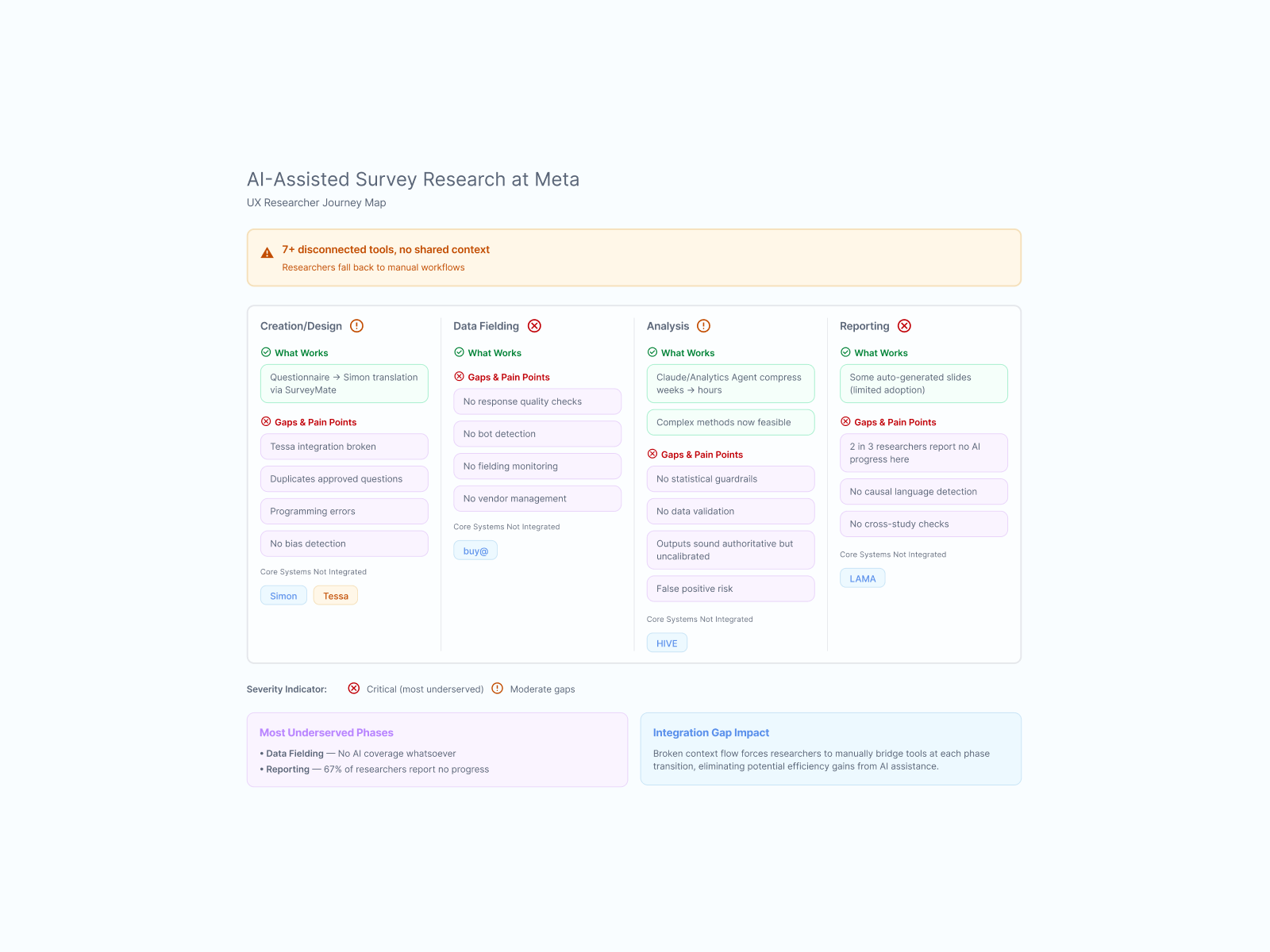Click the Critical legend icon in Severity Indicator
This screenshot has width=1270, height=952.
point(354,689)
